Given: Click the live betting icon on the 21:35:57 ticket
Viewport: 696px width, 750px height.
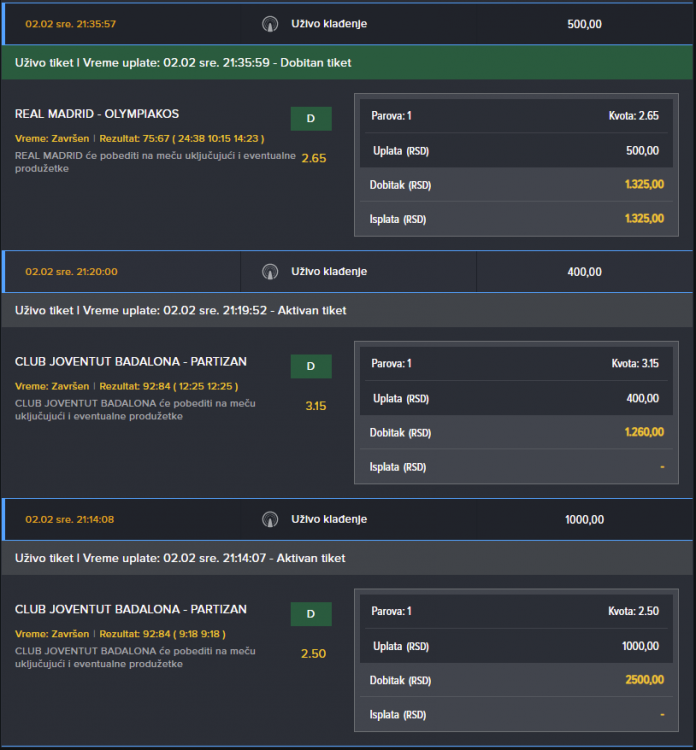Looking at the screenshot, I should pos(269,24).
